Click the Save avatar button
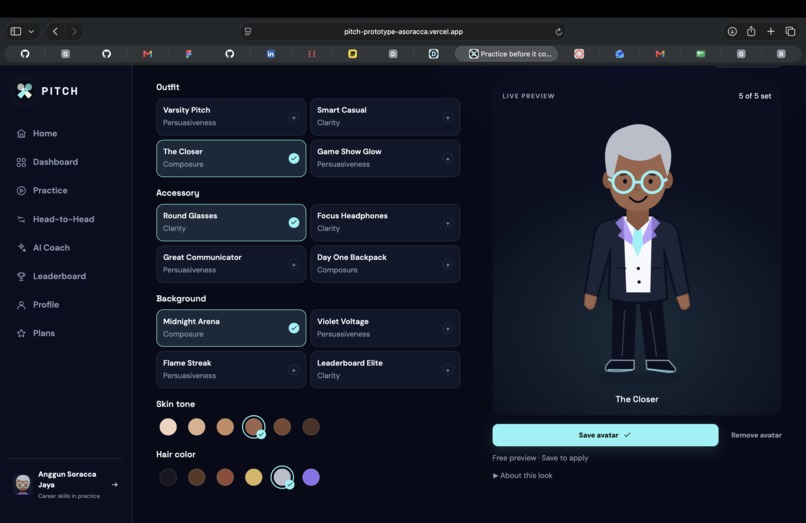The height and width of the screenshot is (523, 806). coord(605,435)
